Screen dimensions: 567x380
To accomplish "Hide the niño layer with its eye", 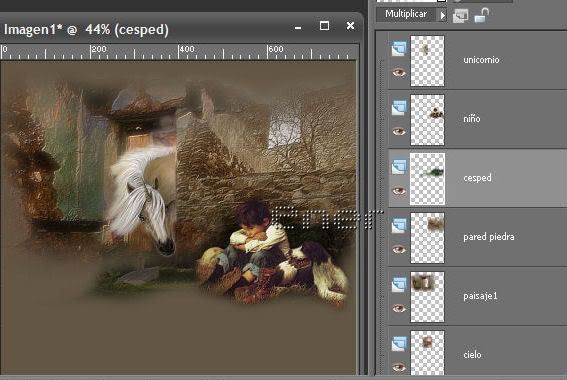I will click(399, 131).
